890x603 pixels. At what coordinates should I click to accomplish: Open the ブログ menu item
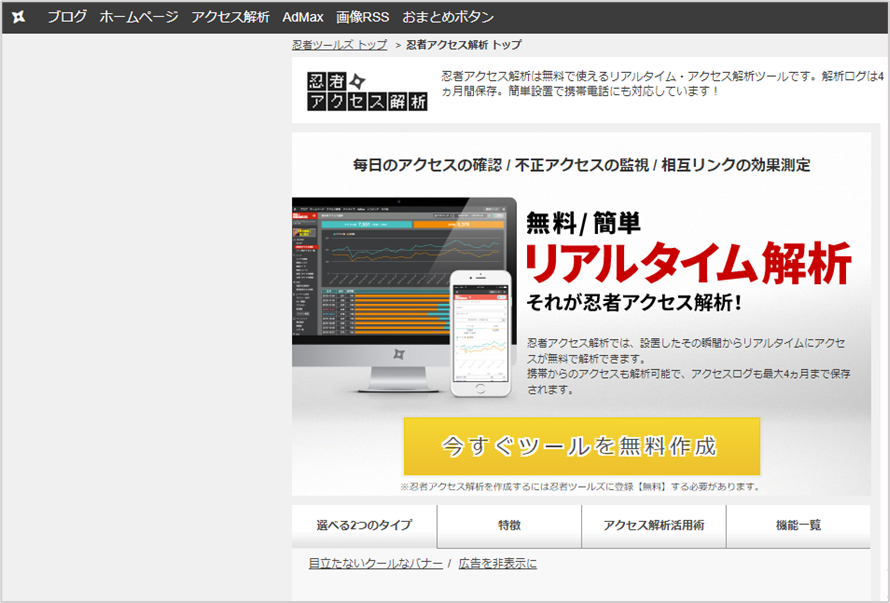pyautogui.click(x=66, y=17)
